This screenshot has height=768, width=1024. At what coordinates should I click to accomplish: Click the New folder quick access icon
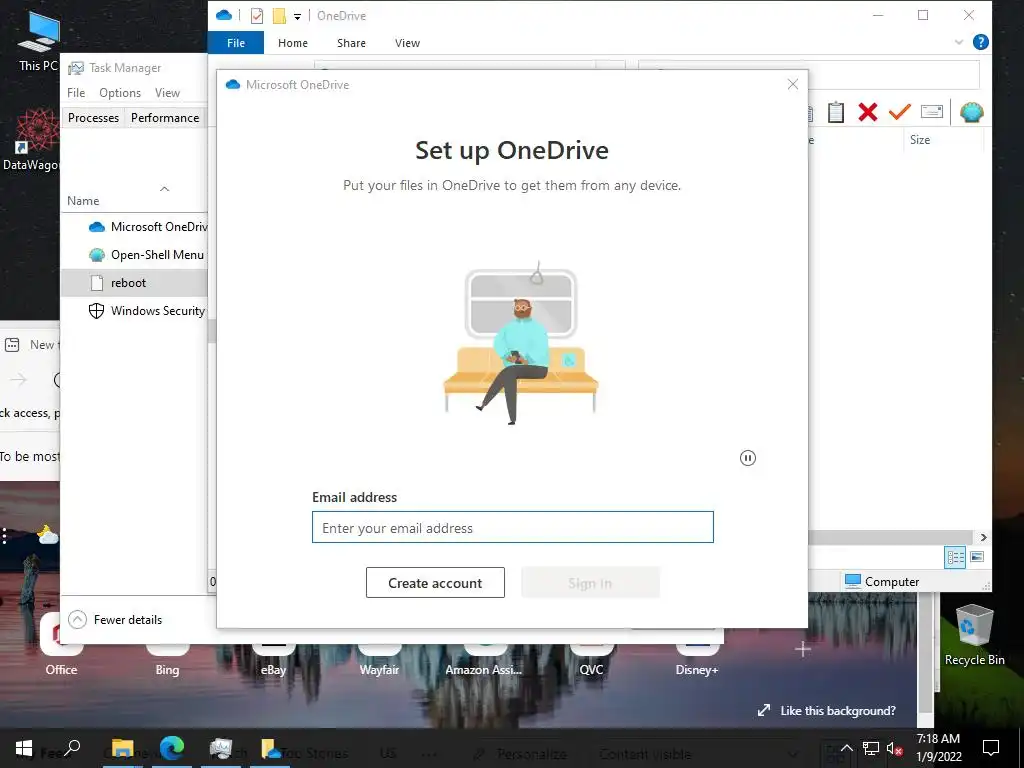[x=279, y=16]
